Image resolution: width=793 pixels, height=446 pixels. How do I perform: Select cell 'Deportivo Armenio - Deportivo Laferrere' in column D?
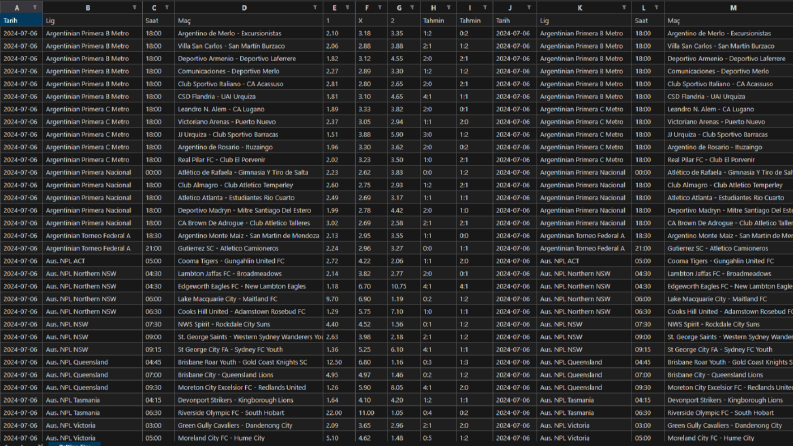249,59
